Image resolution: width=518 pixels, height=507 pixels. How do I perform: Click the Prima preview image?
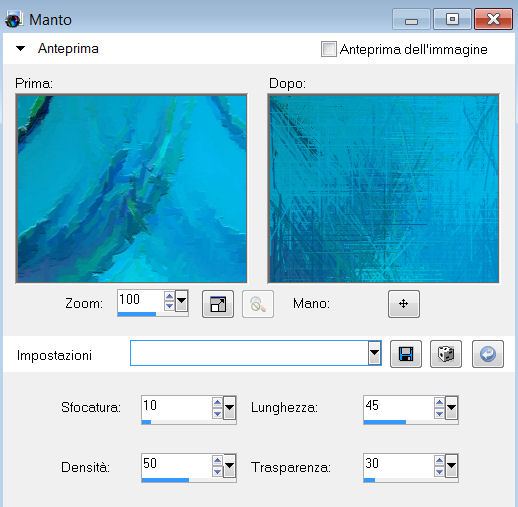131,189
